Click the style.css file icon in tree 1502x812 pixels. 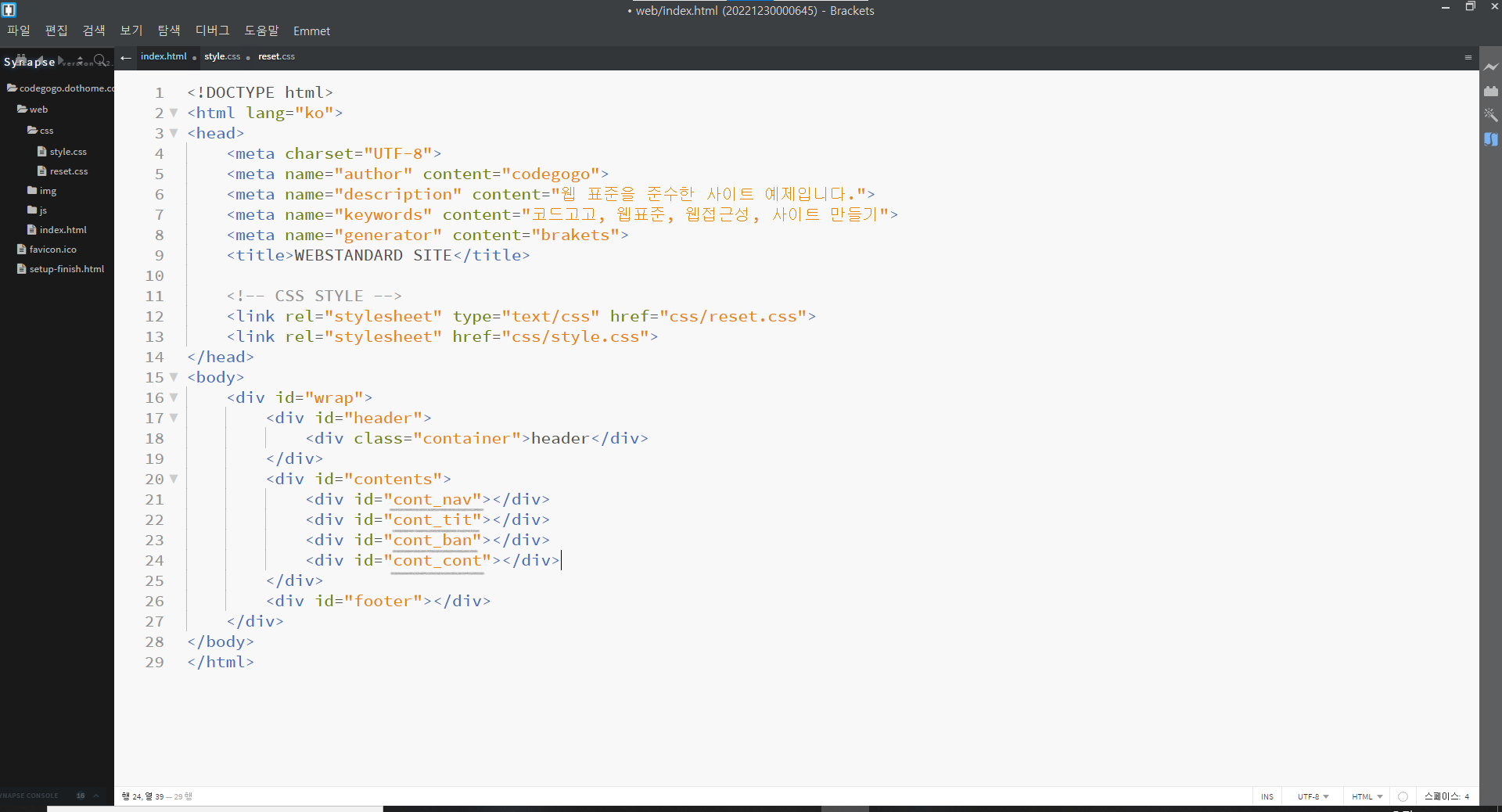[x=42, y=152]
